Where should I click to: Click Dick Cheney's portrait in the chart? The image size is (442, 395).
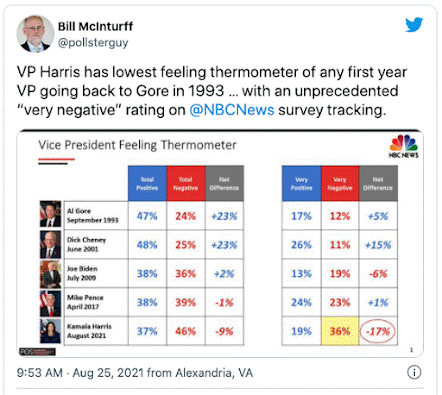[x=50, y=245]
